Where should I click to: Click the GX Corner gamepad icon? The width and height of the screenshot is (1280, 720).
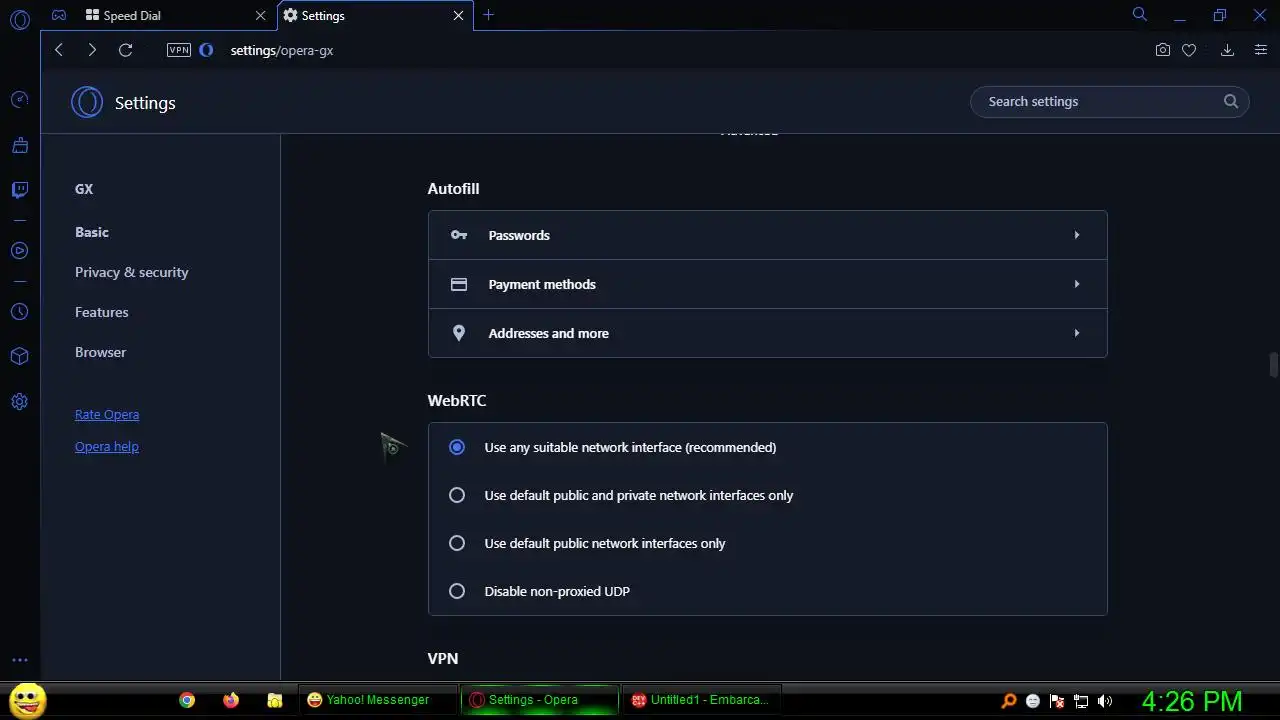click(x=59, y=15)
